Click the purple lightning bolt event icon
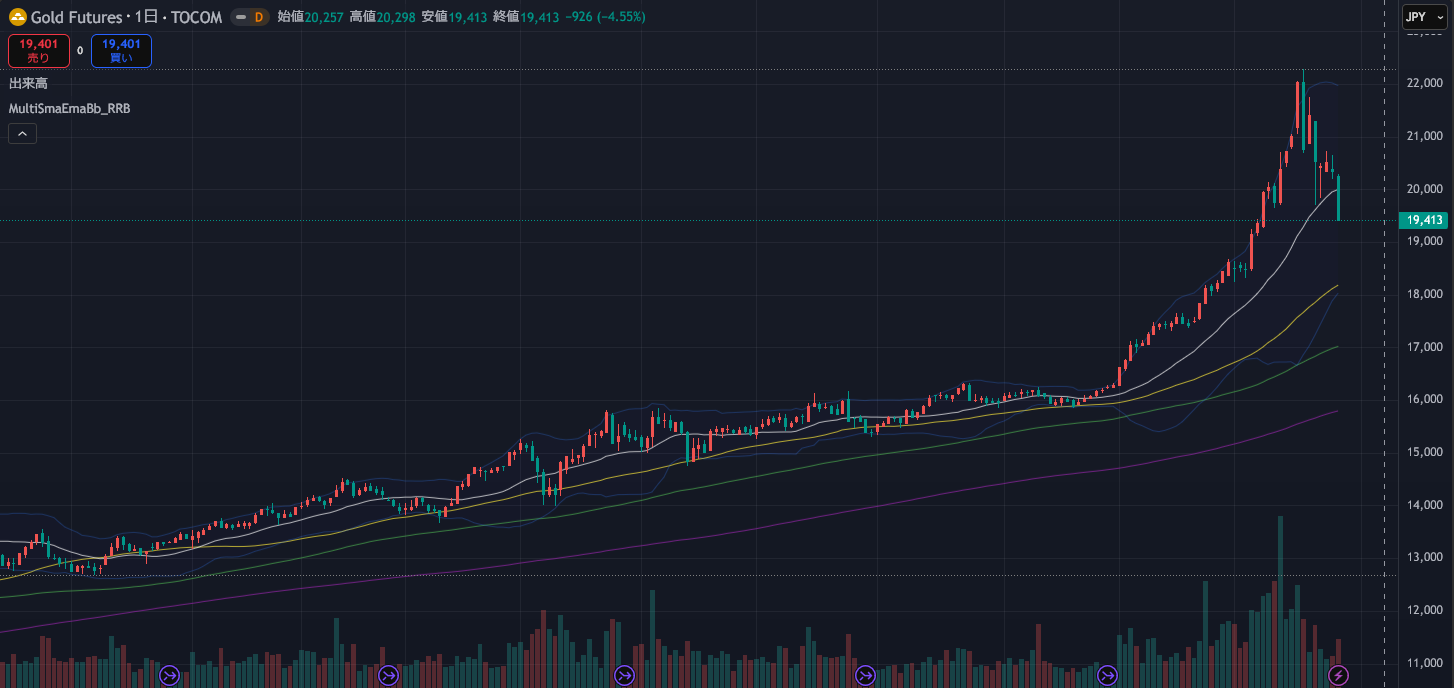Screen dimensions: 1454x688 1338,676
